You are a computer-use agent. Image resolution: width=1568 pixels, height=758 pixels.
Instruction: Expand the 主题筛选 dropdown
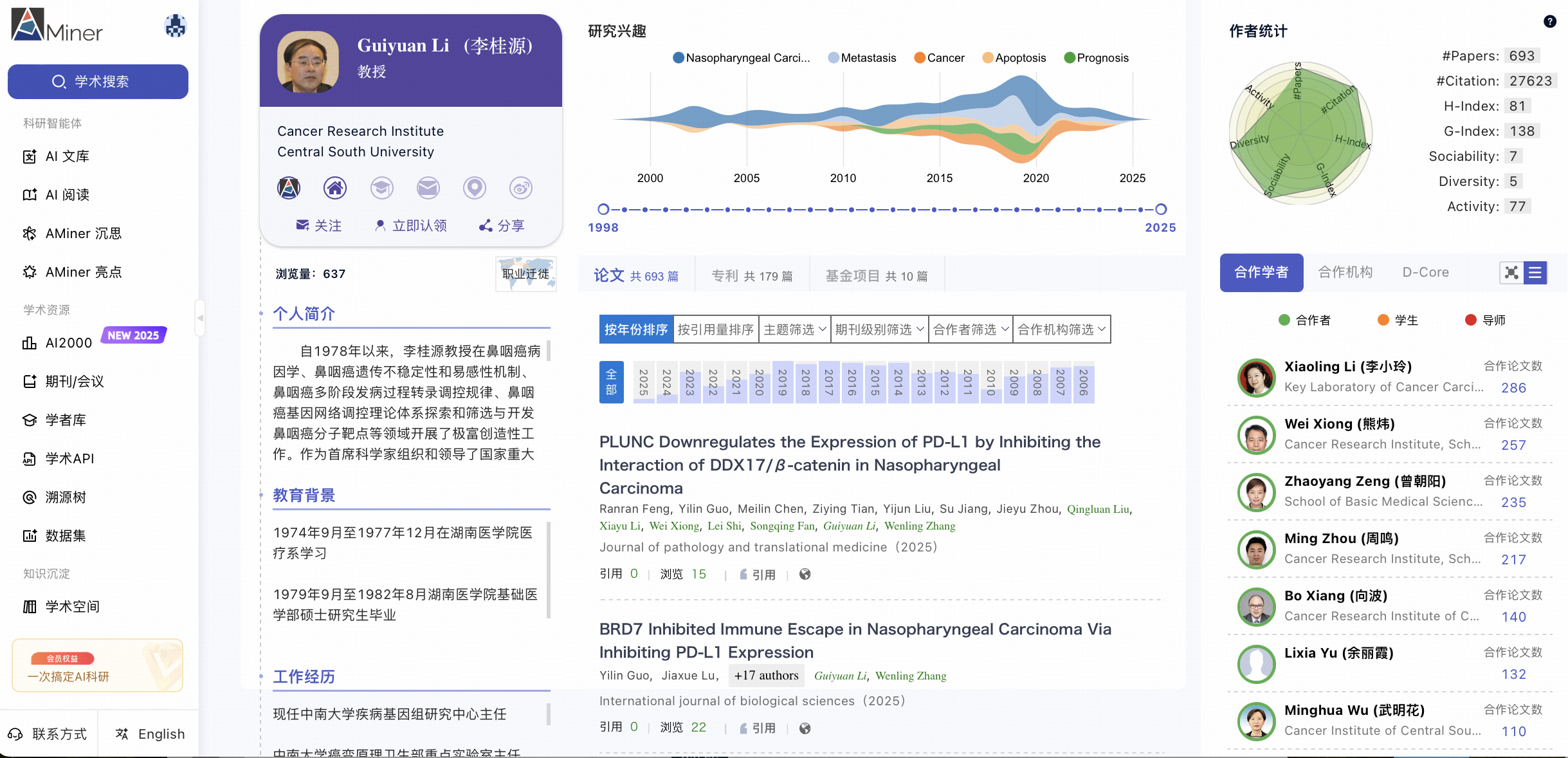[x=794, y=329]
